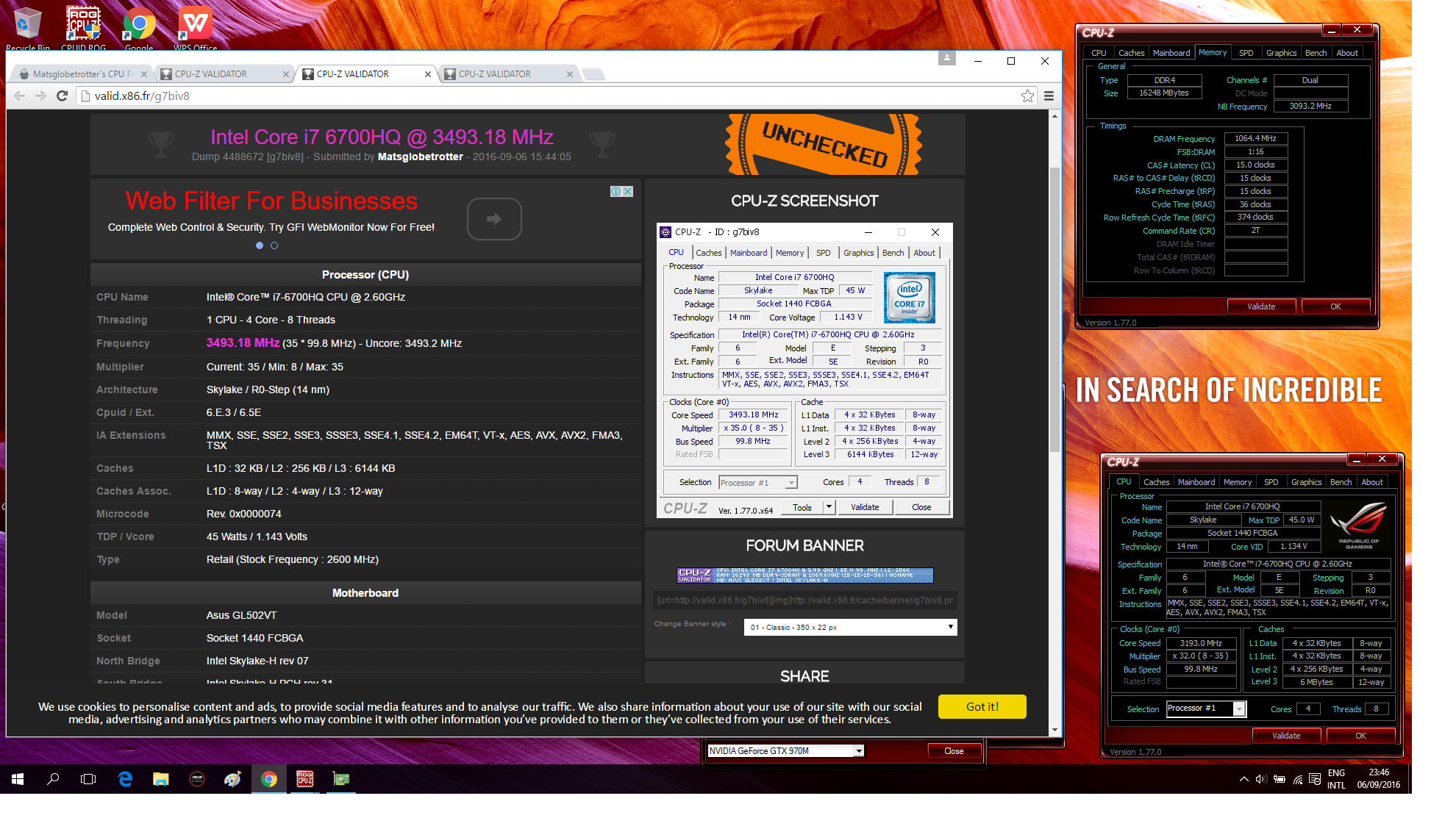Click the battery icon in the system tray
The width and height of the screenshot is (1456, 818).
(1280, 779)
